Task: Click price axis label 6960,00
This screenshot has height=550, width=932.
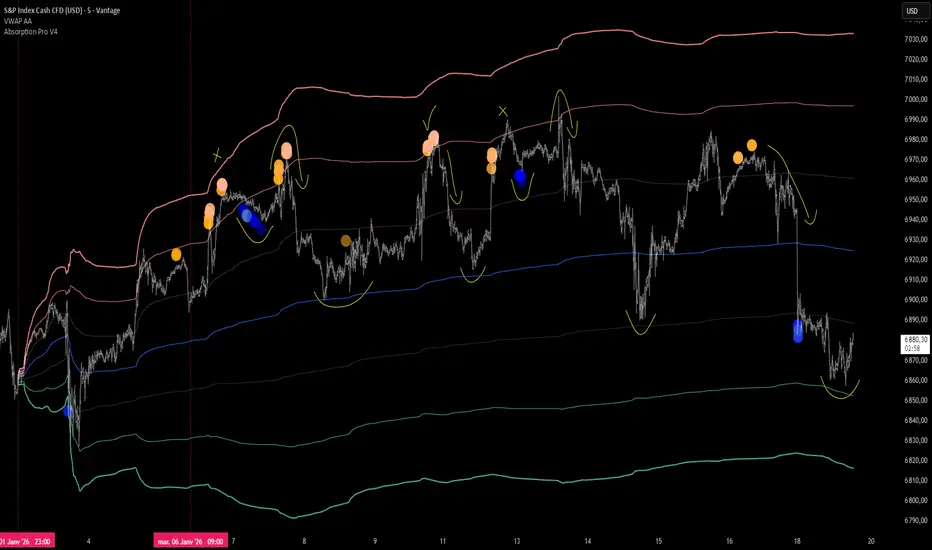Action: click(x=916, y=180)
